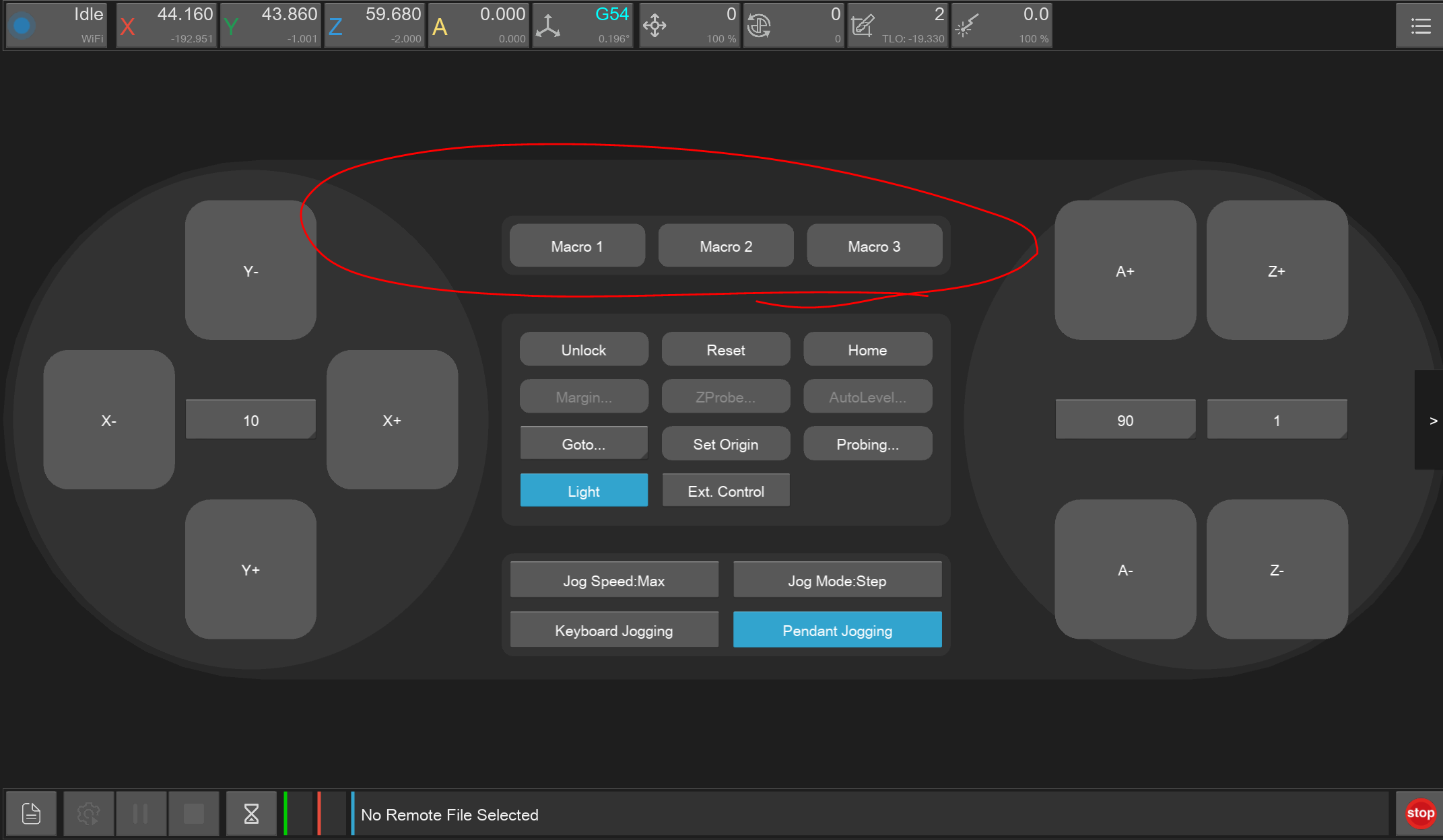Toggle the Light button off
Viewport: 1443px width, 840px height.
tap(584, 491)
